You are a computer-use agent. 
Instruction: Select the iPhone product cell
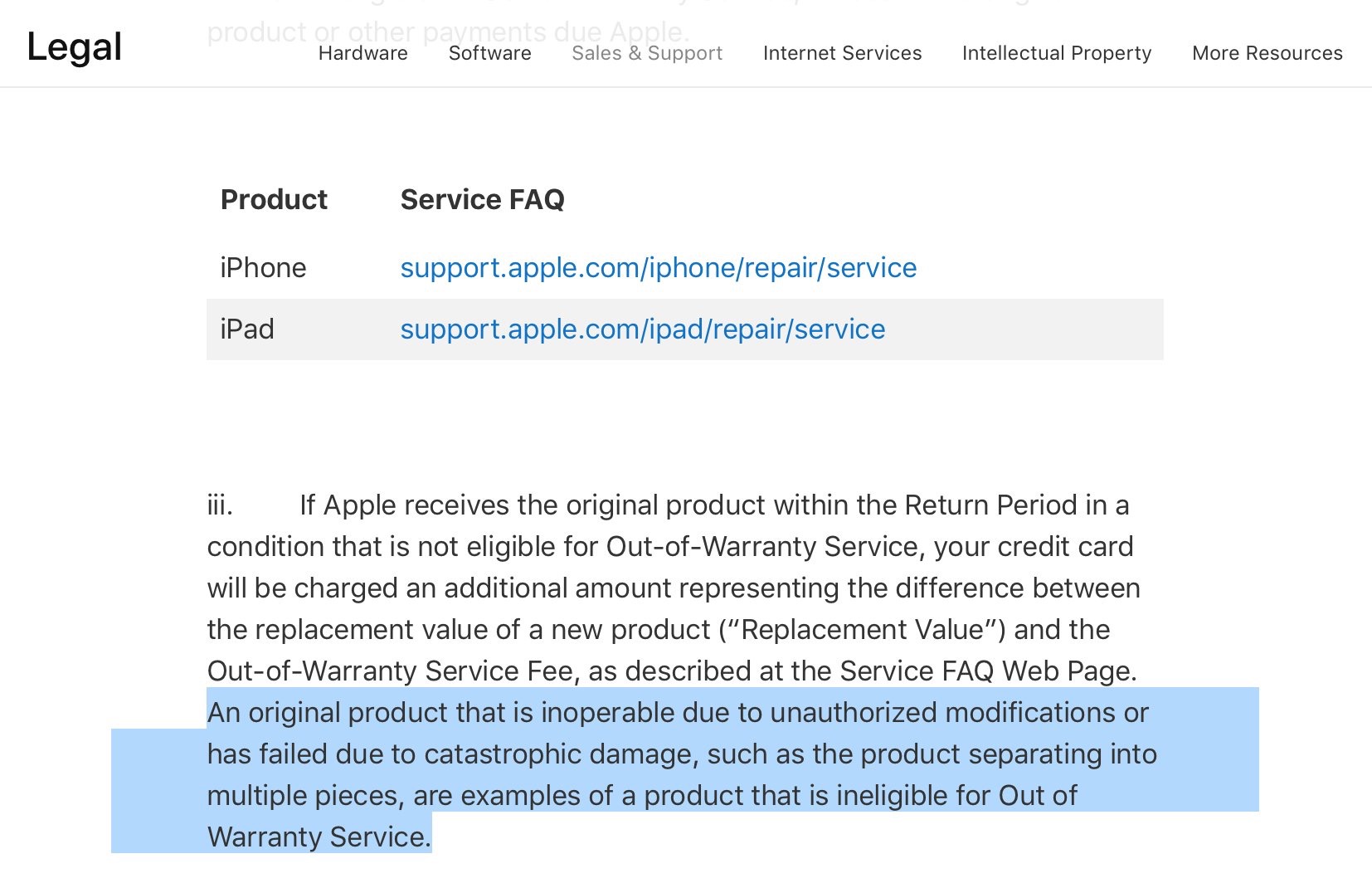(x=263, y=268)
